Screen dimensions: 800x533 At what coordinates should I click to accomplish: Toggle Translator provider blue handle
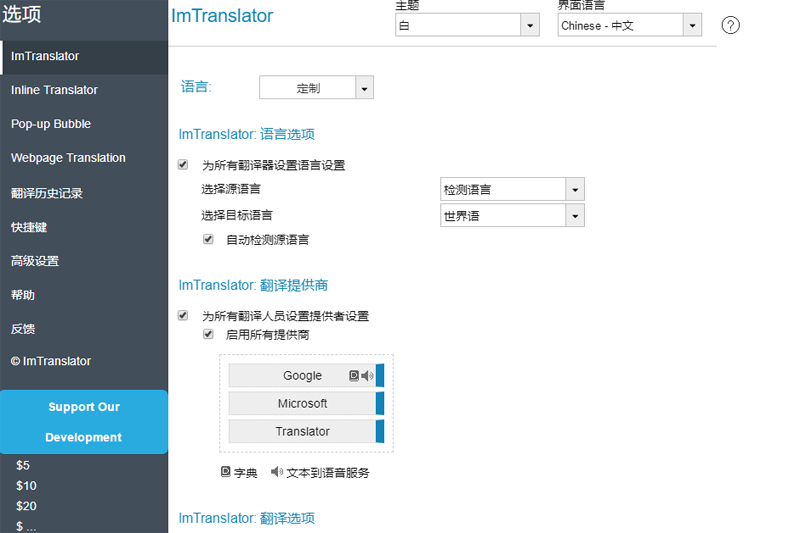(380, 432)
